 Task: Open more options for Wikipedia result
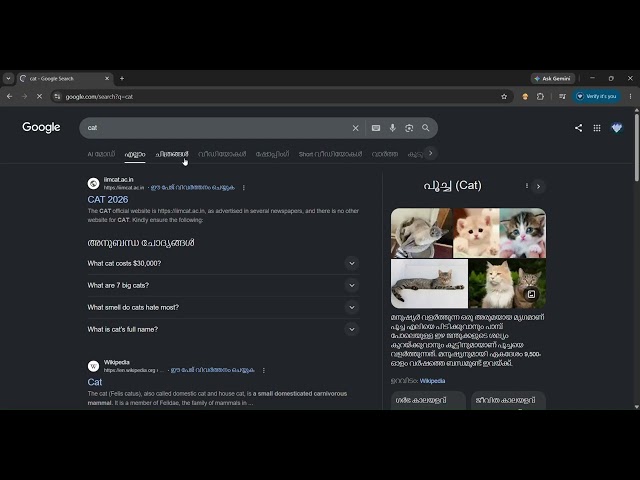[264, 370]
